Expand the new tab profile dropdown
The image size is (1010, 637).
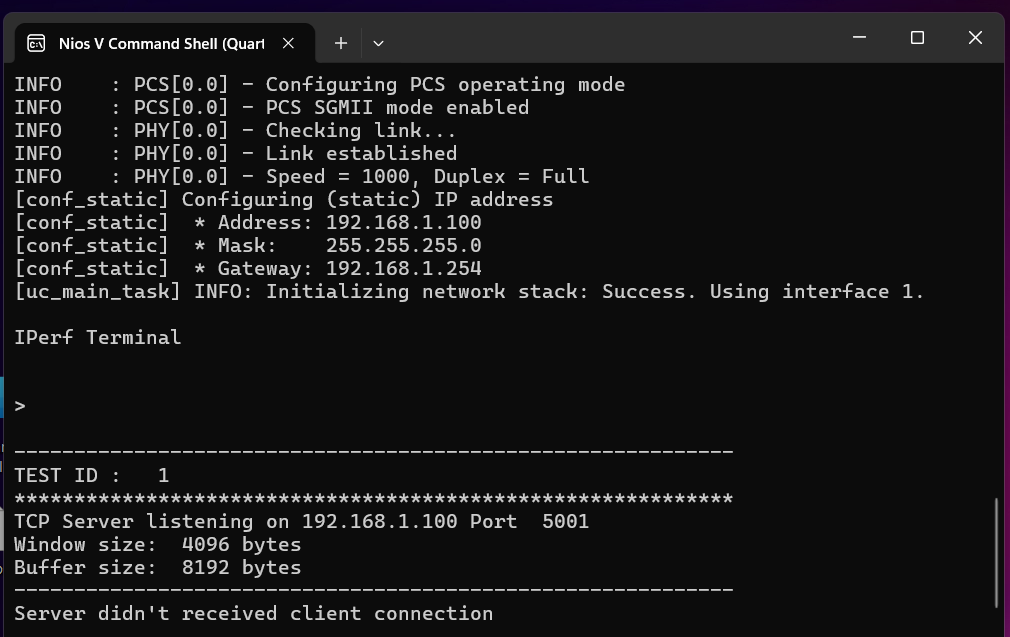(378, 43)
